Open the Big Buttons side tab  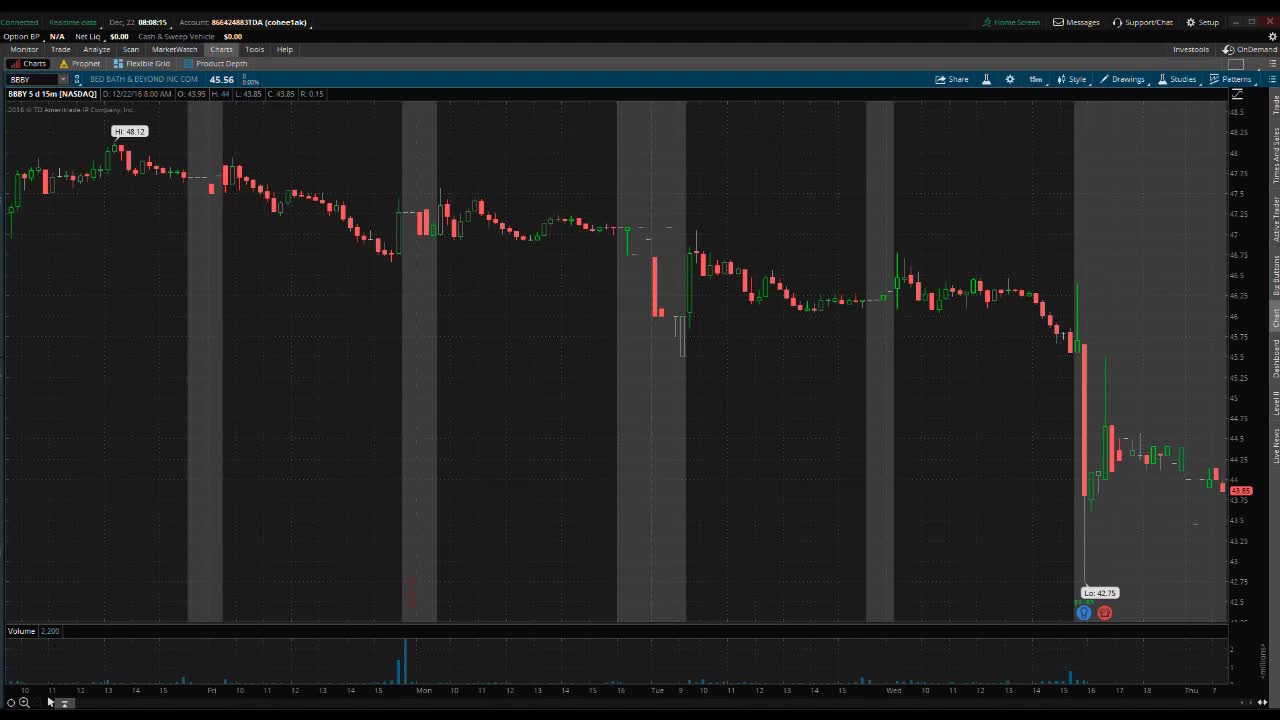(x=1275, y=275)
